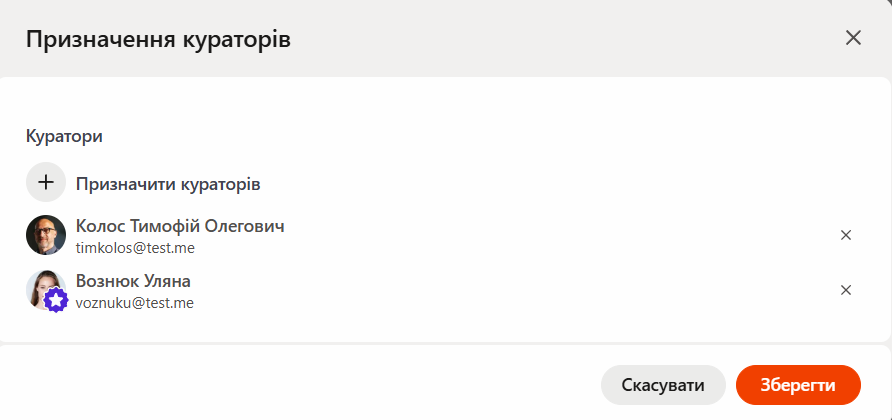
Task: Click the purple star badge on Вознюк's avatar
Action: 55,300
